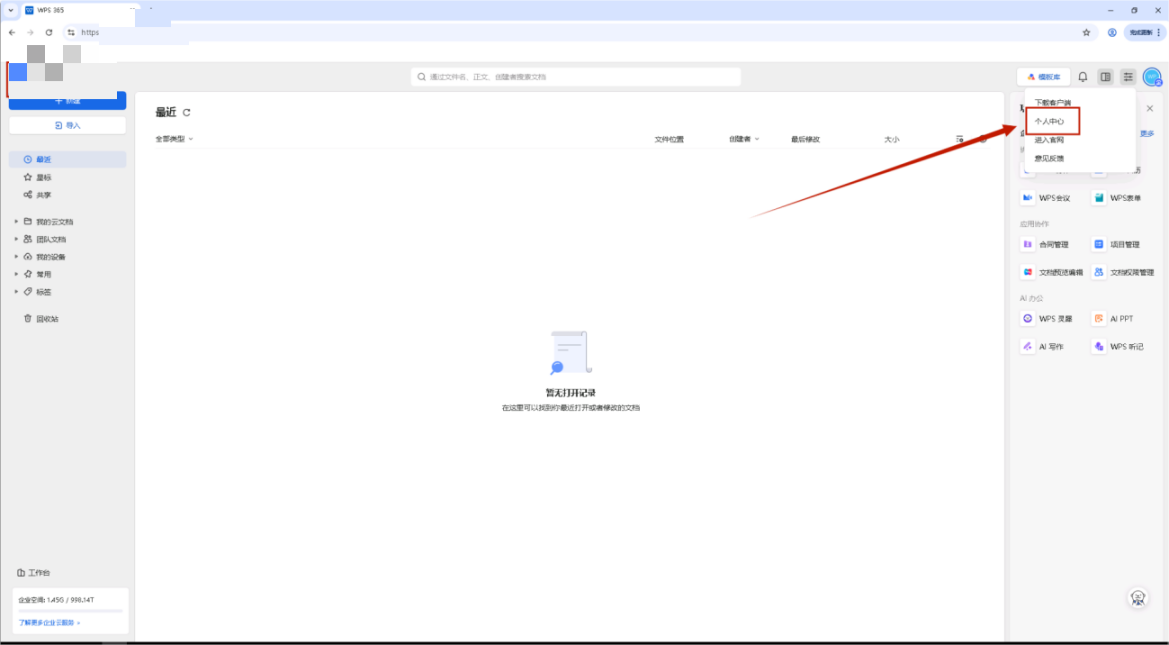Launch AI PPT app
This screenshot has height=645, width=1169.
(x=1113, y=319)
